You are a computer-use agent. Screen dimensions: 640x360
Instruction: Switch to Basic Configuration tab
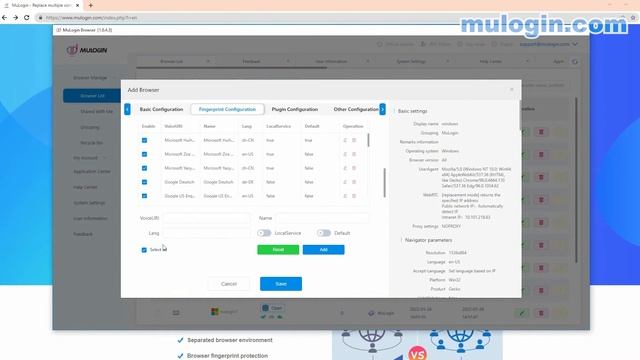click(x=161, y=109)
